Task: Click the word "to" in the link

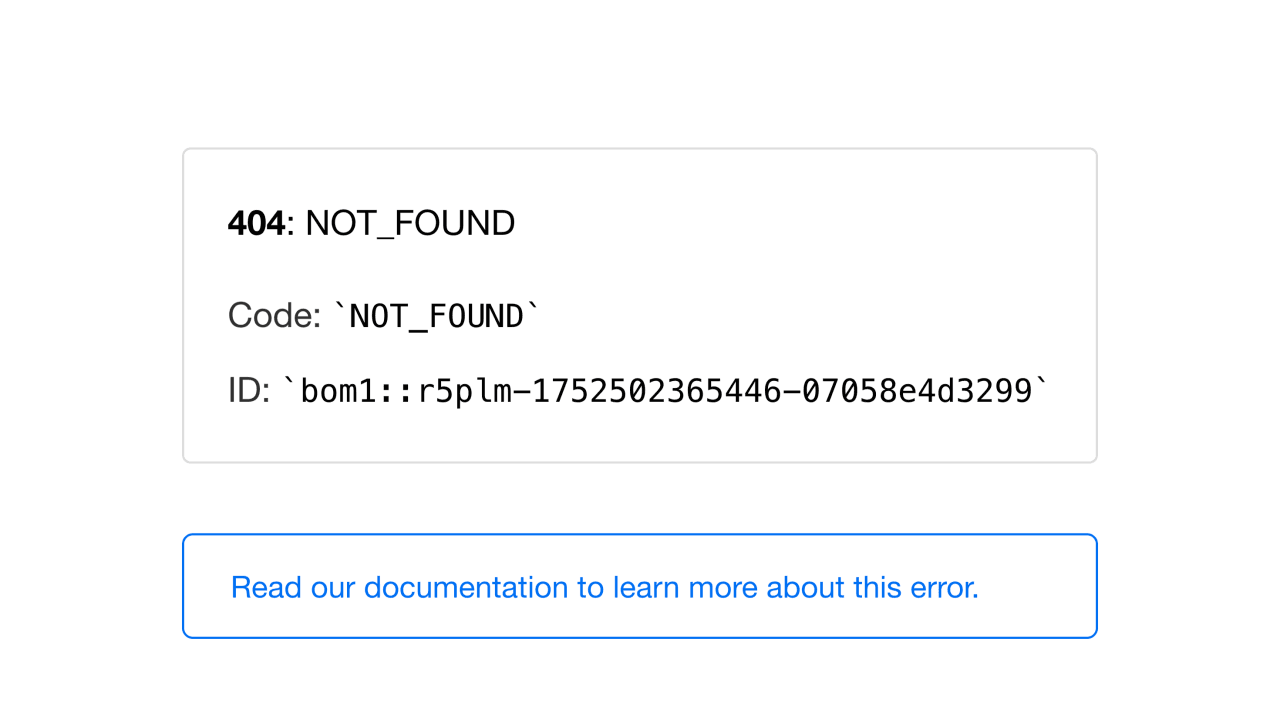Action: [590, 587]
